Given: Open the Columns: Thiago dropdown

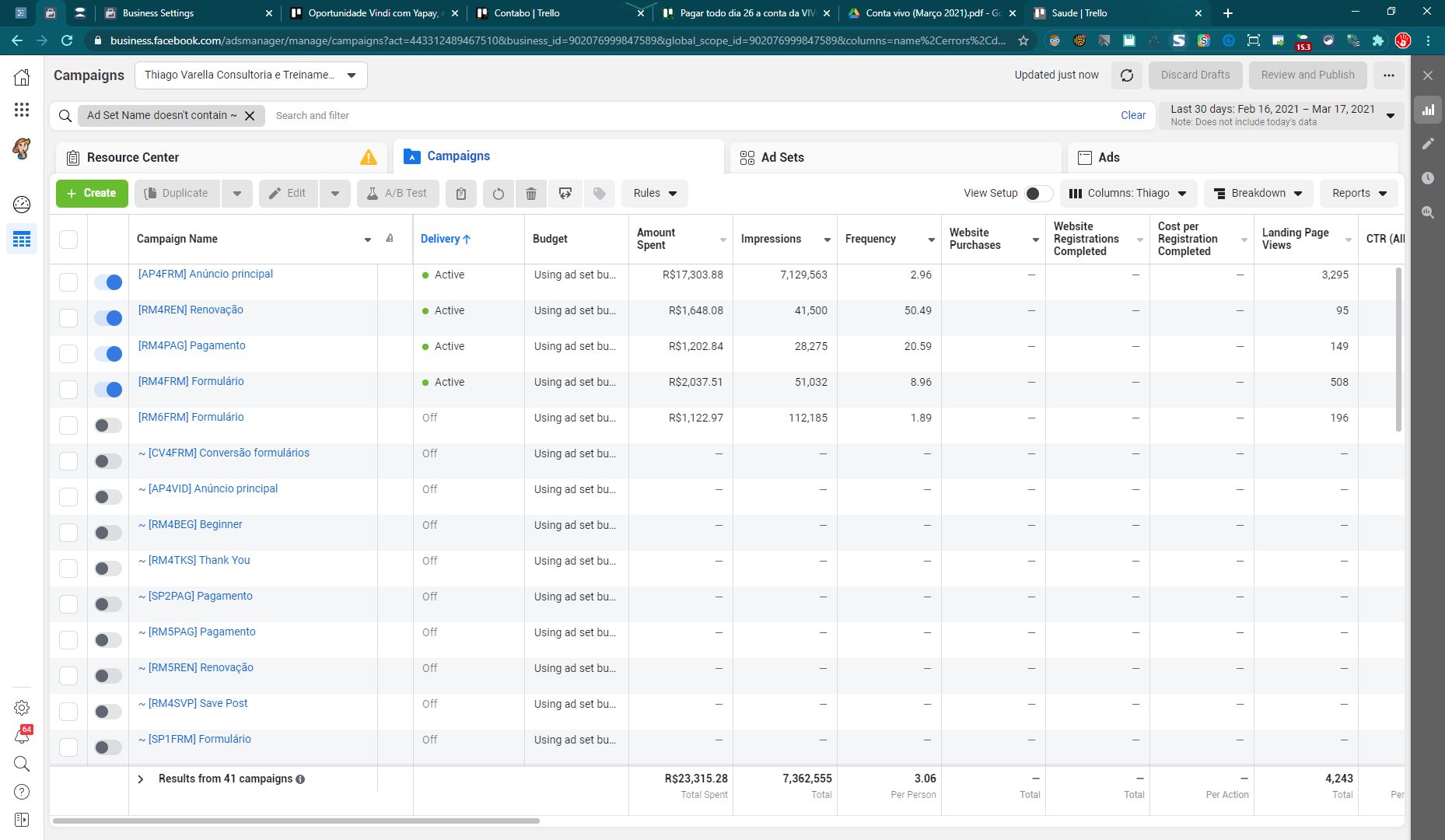Looking at the screenshot, I should coord(1128,194).
